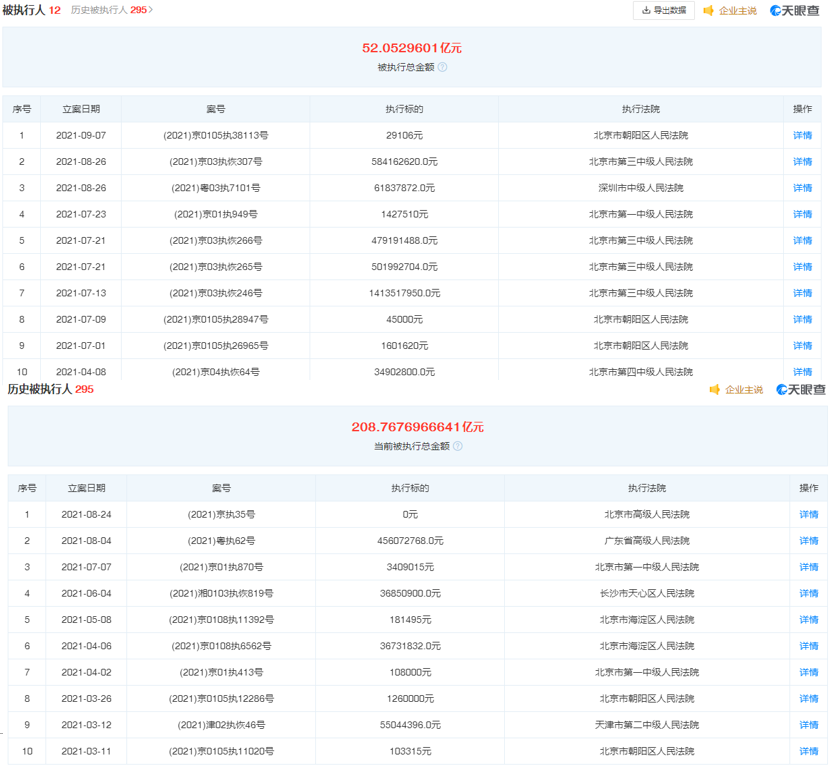Click the lower 企业主说 speaker icon

click(715, 389)
